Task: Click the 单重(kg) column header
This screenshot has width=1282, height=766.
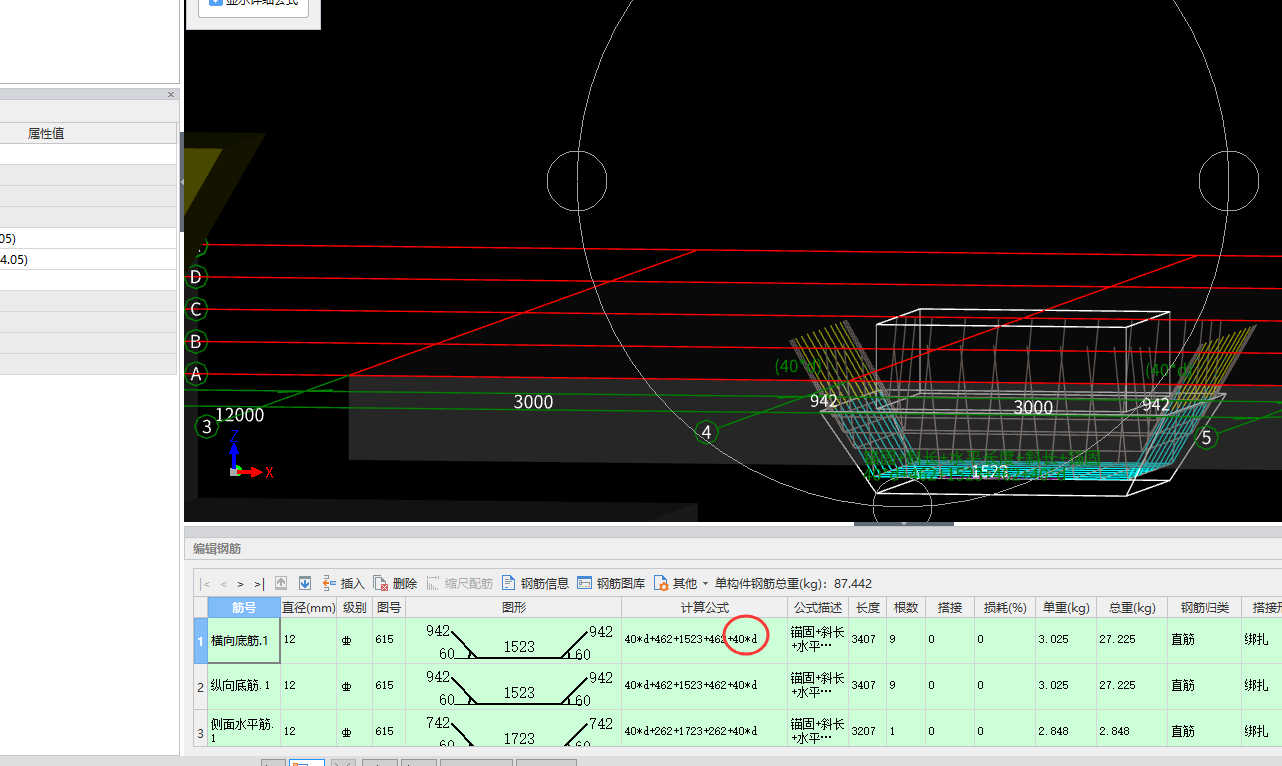Action: point(1065,607)
